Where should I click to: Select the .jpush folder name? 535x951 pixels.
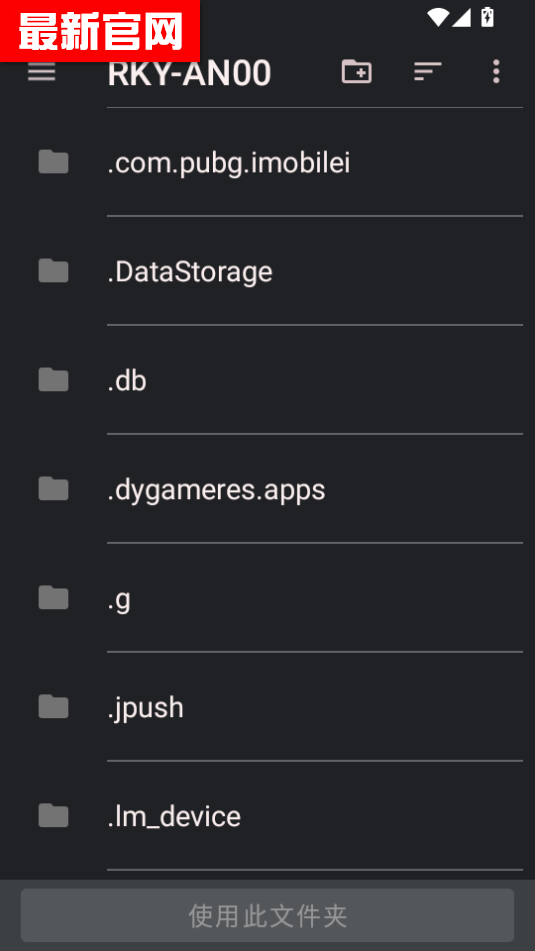click(x=146, y=708)
